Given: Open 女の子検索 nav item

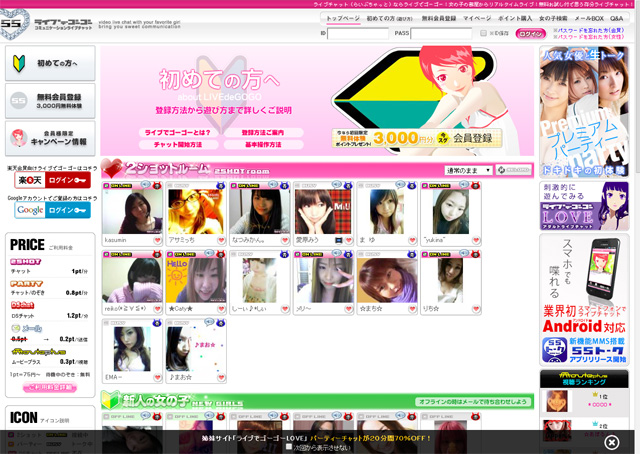Looking at the screenshot, I should click(x=553, y=18).
